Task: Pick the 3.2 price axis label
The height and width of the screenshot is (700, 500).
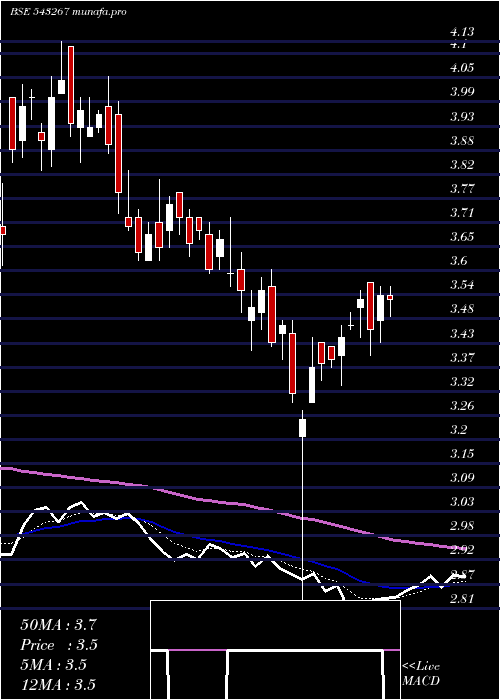Action: point(458,430)
